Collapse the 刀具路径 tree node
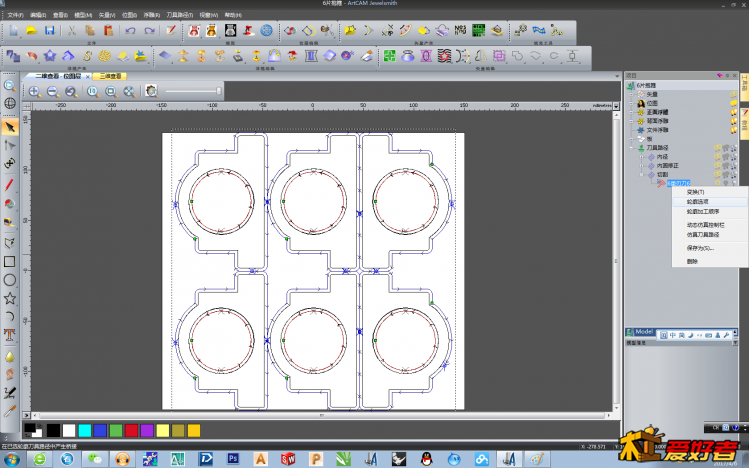The height and width of the screenshot is (468, 749). 631,148
